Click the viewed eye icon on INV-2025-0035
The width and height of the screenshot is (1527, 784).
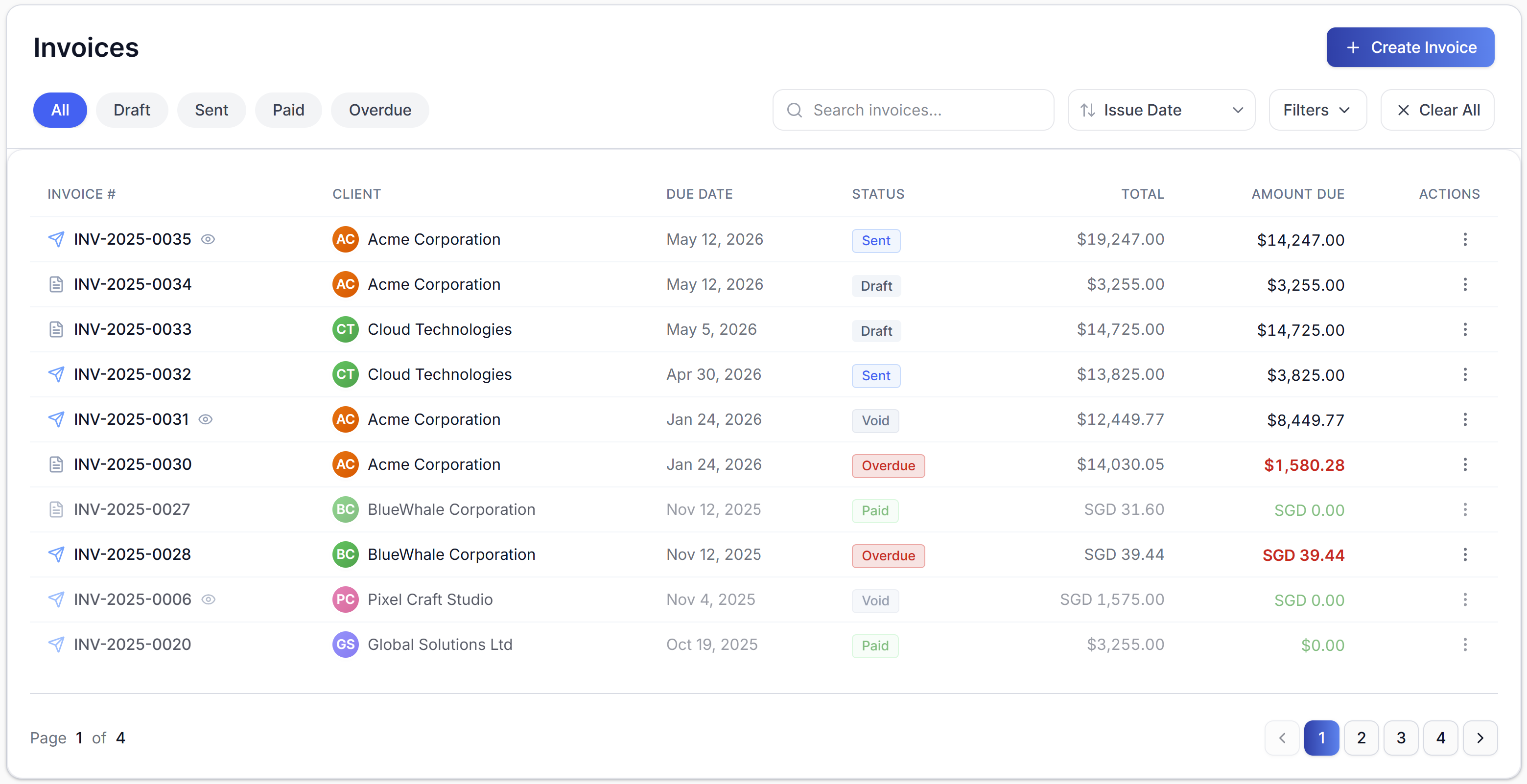pos(208,239)
